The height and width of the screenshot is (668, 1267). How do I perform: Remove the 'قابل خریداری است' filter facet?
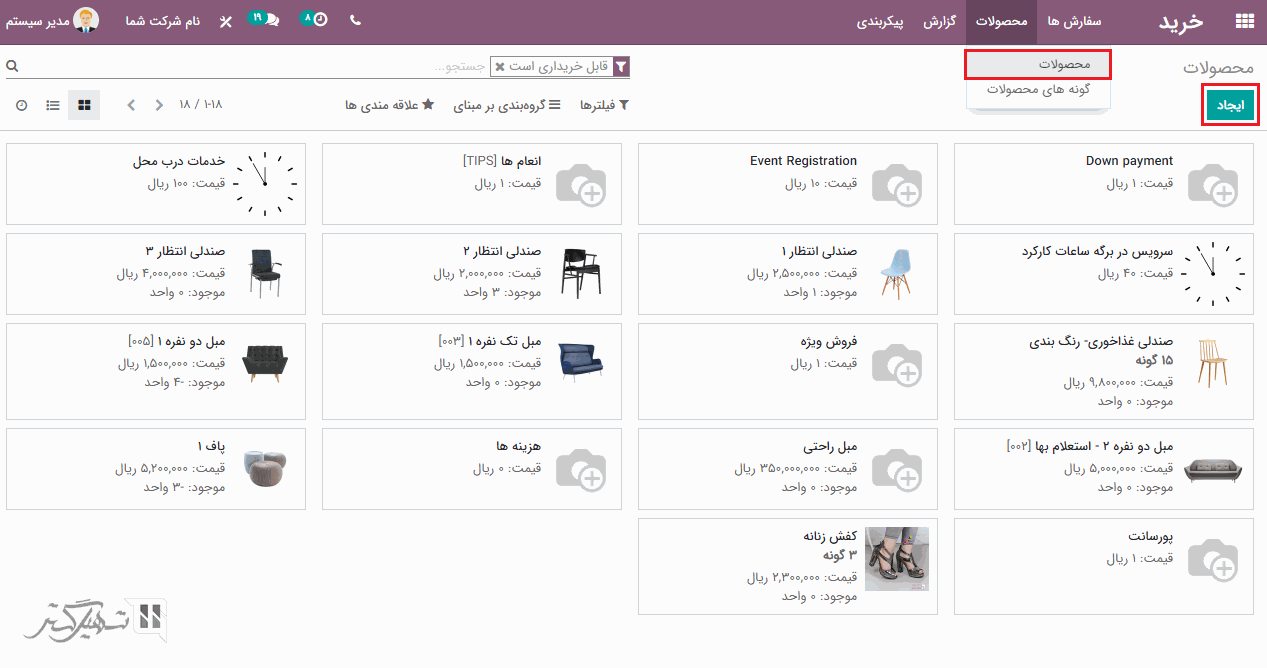500,67
